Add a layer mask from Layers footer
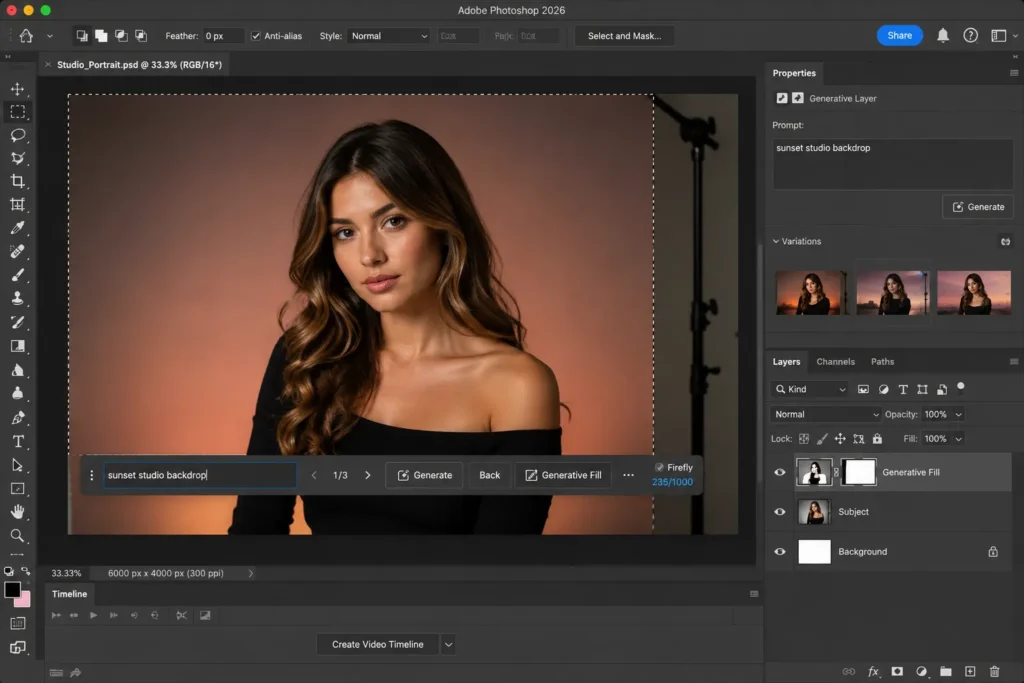 click(x=897, y=671)
